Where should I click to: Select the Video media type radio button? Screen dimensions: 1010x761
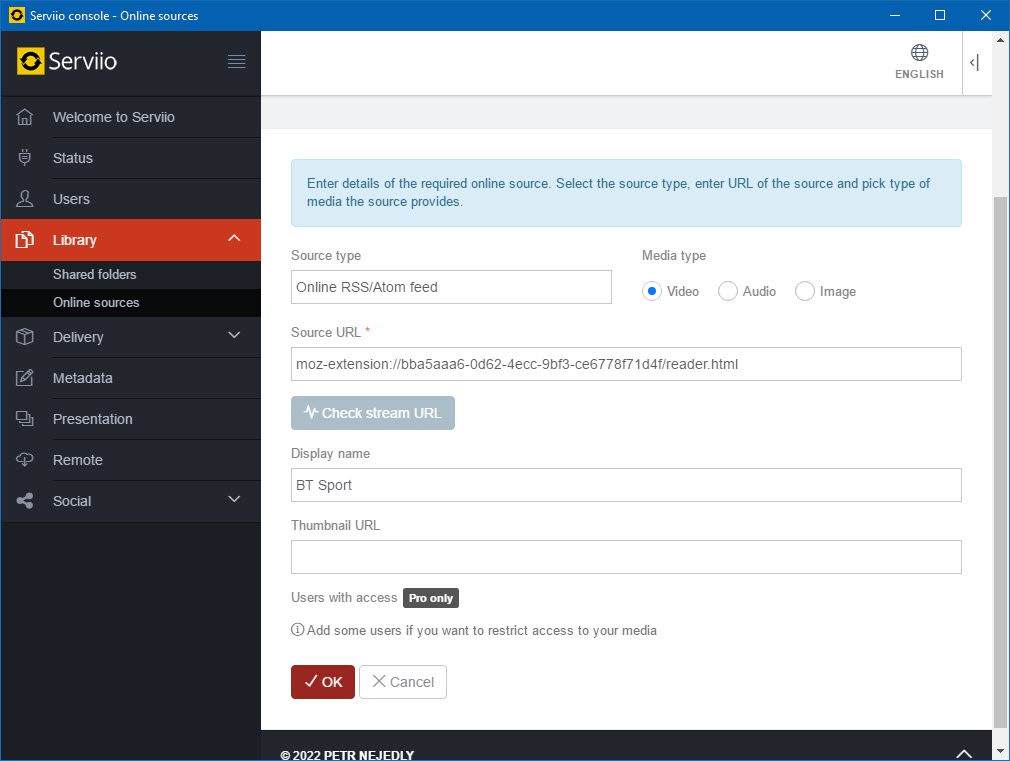tap(652, 291)
